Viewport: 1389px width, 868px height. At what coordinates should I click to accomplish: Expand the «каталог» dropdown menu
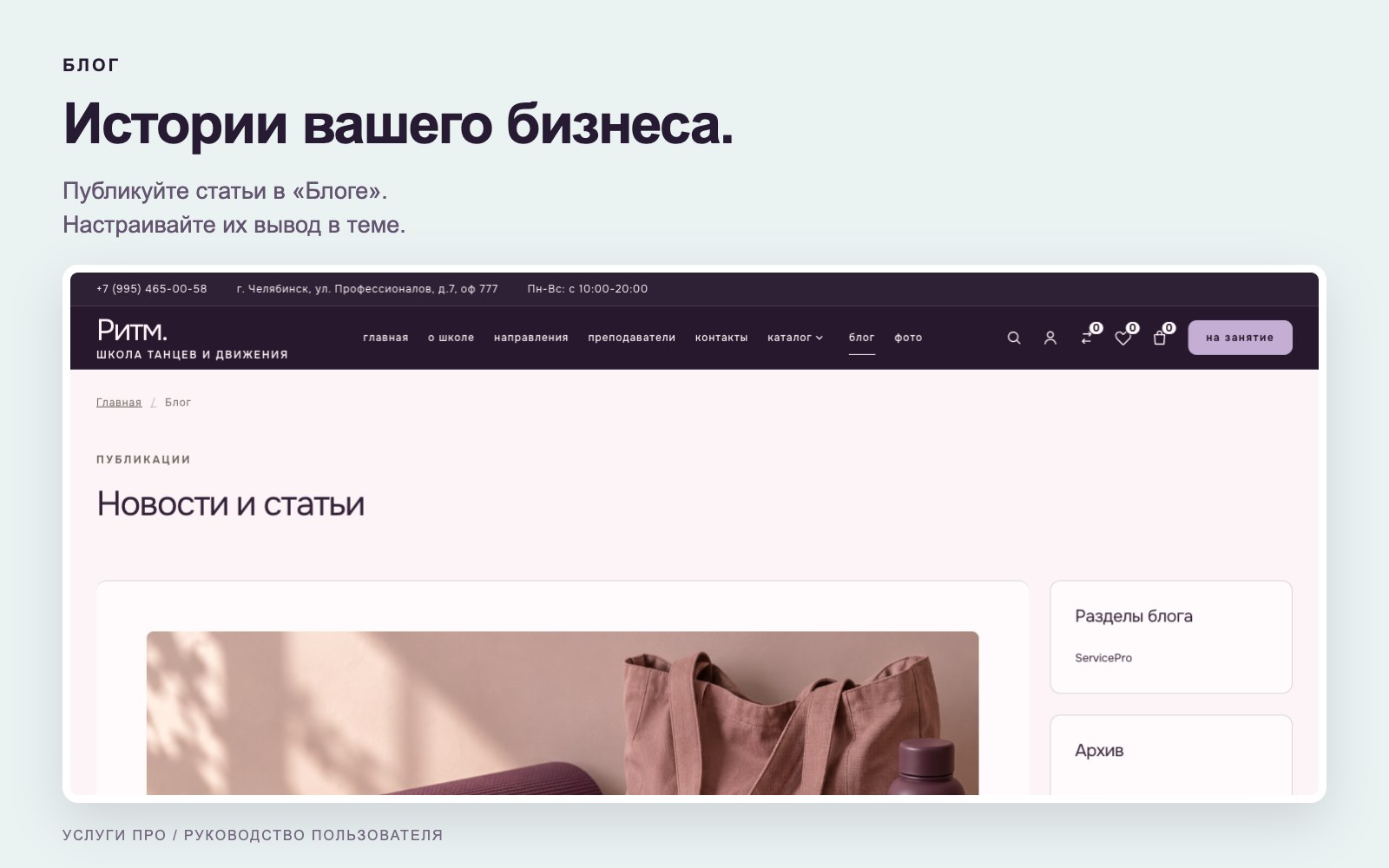pos(794,338)
